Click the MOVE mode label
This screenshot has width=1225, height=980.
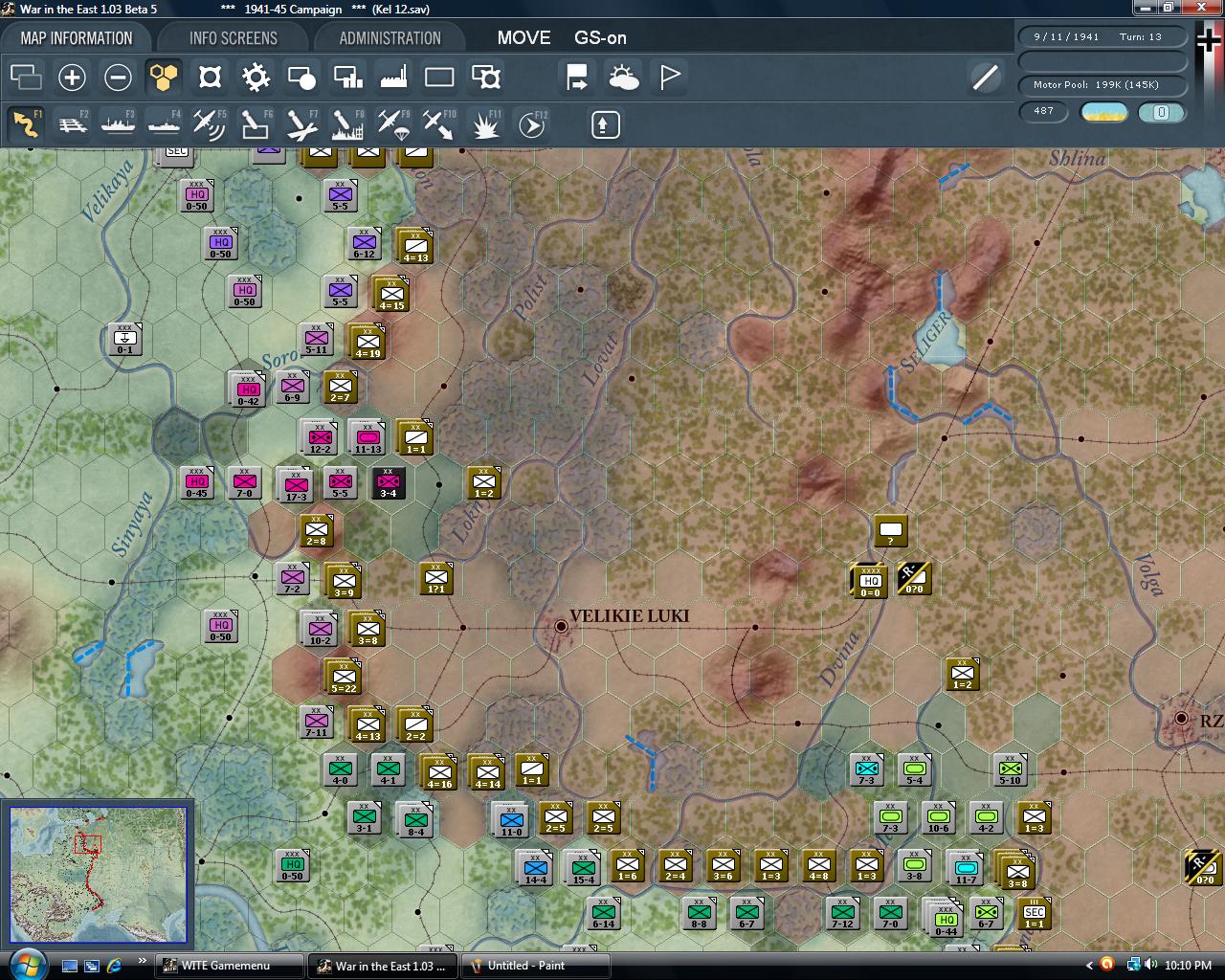tap(523, 38)
